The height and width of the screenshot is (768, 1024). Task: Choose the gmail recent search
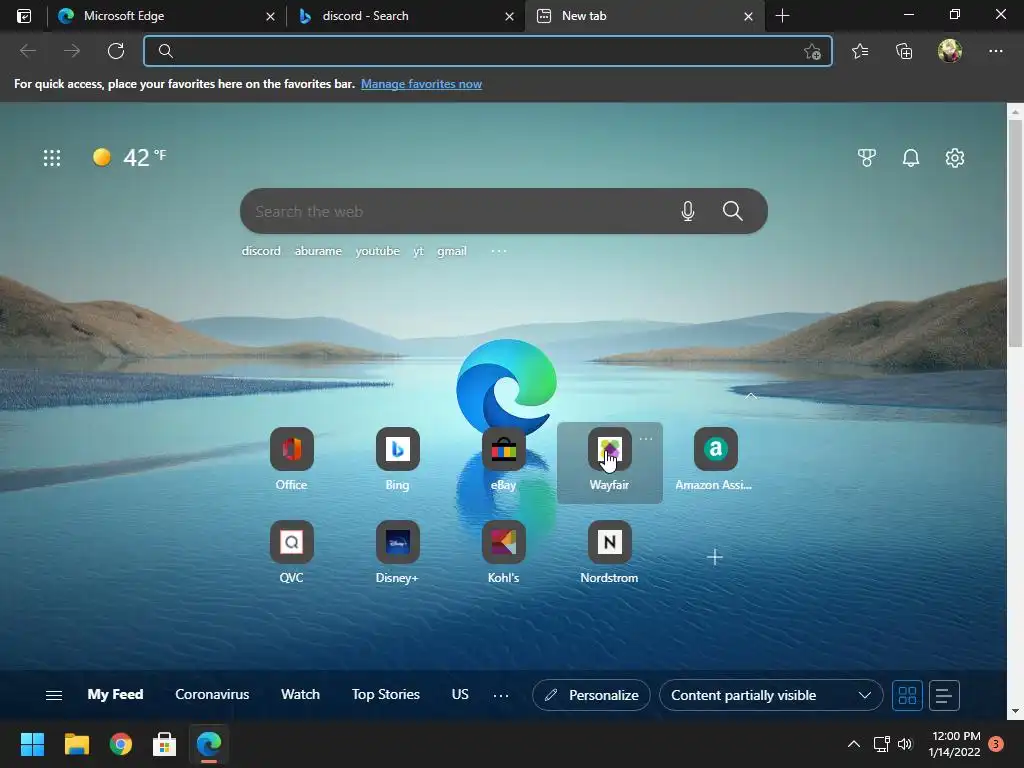tap(452, 251)
